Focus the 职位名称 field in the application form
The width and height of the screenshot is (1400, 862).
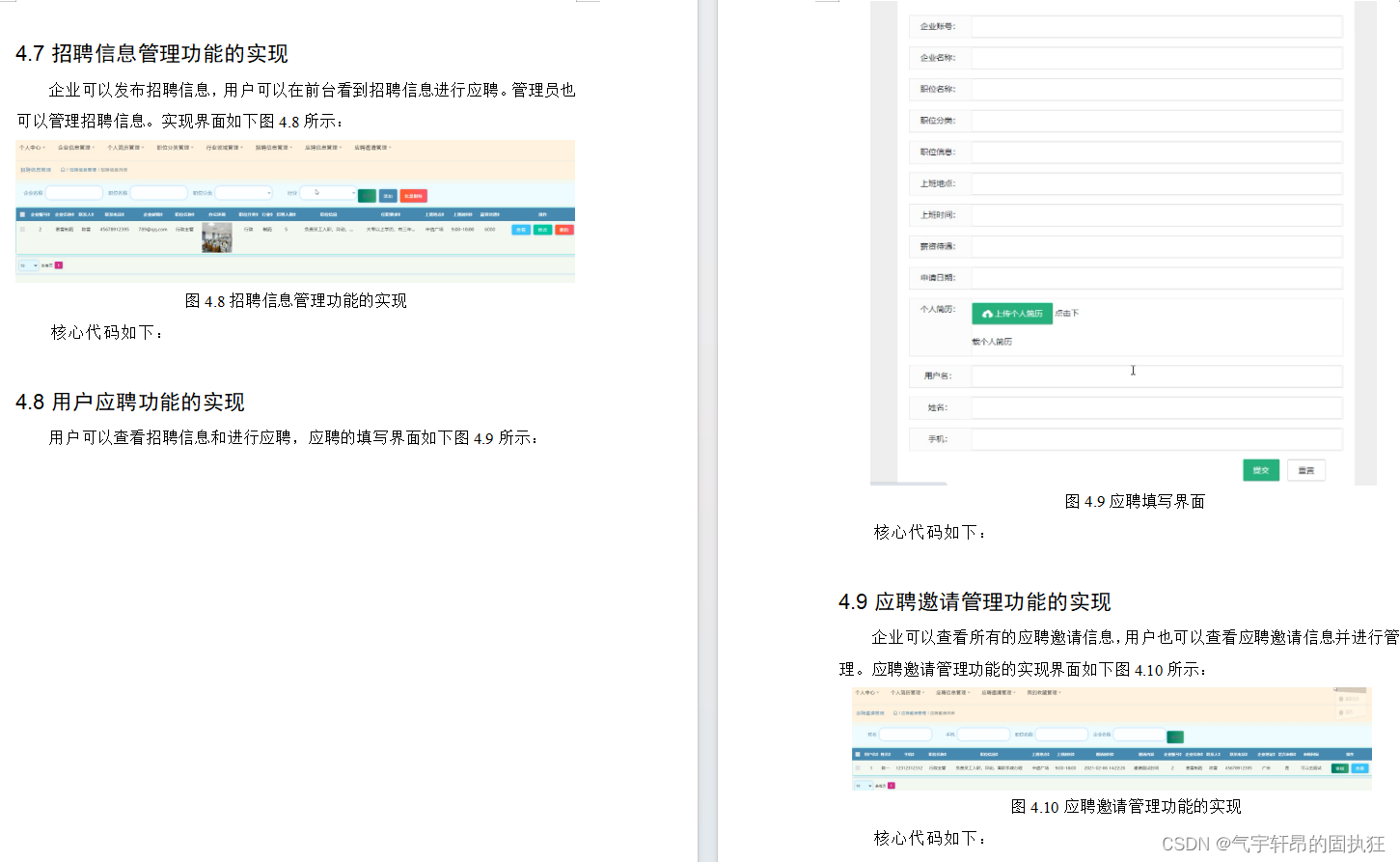(1157, 89)
